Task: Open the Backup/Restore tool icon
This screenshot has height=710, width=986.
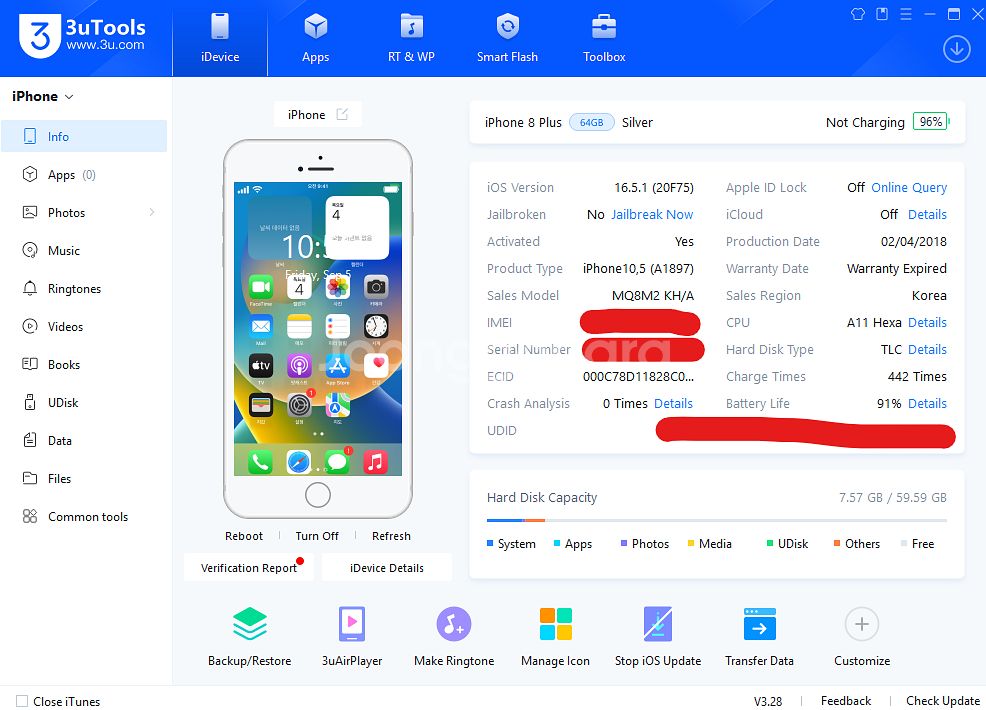Action: tap(250, 624)
